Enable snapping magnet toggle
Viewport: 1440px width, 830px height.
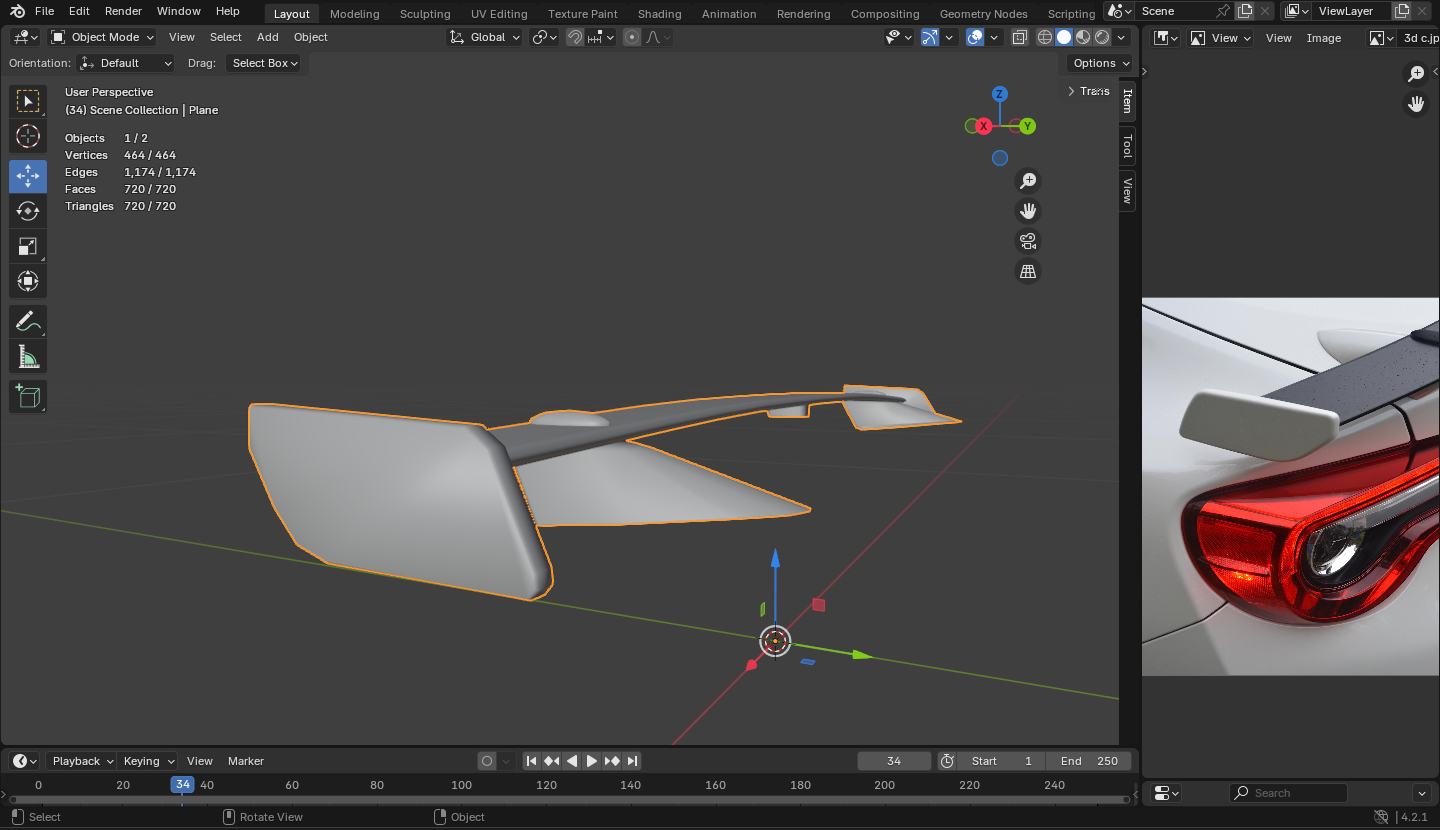[575, 37]
